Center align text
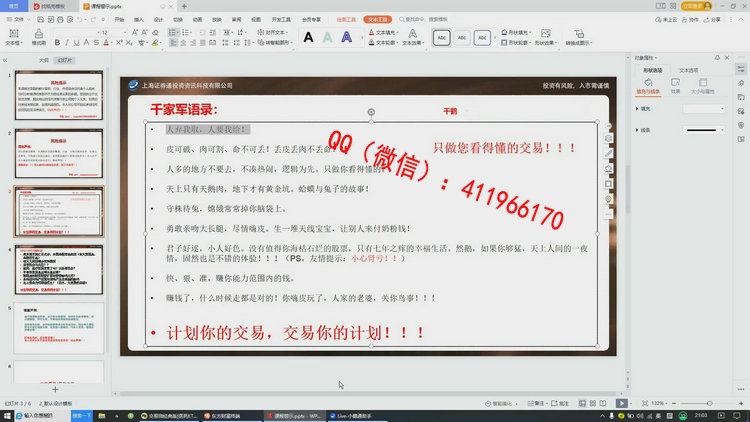 [x=183, y=43]
